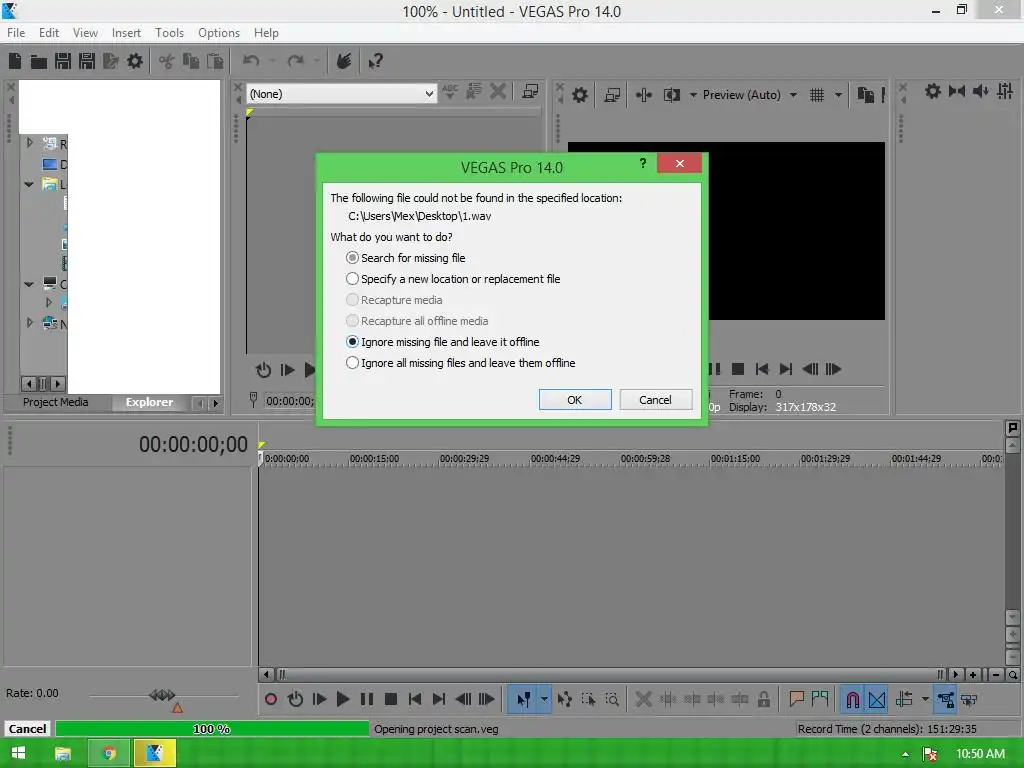Click the Insert Region icon
Screen dimensions: 1024x768
click(x=820, y=699)
